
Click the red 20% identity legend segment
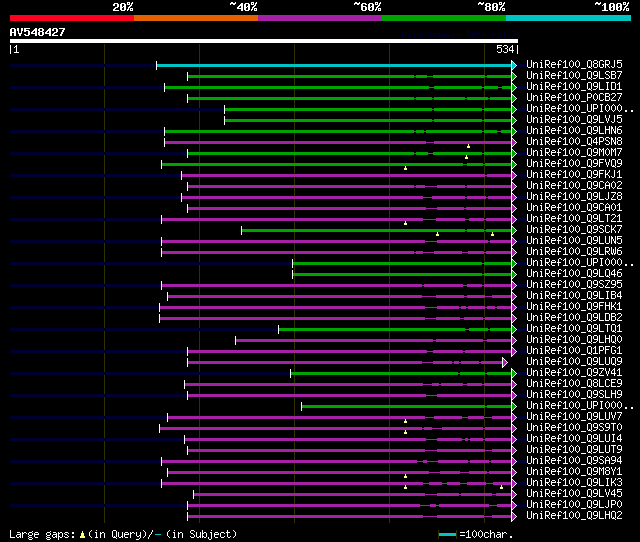[x=72, y=18]
